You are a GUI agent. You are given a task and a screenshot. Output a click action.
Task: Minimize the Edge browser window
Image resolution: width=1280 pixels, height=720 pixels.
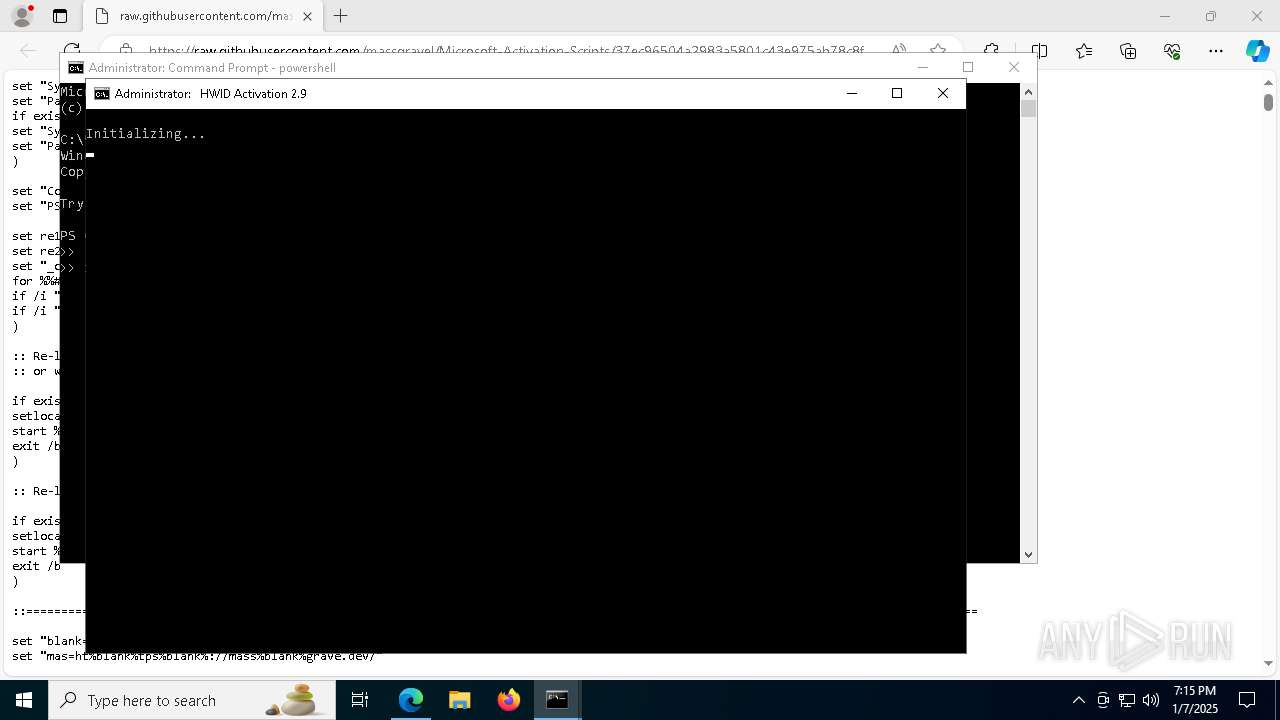coord(1164,16)
